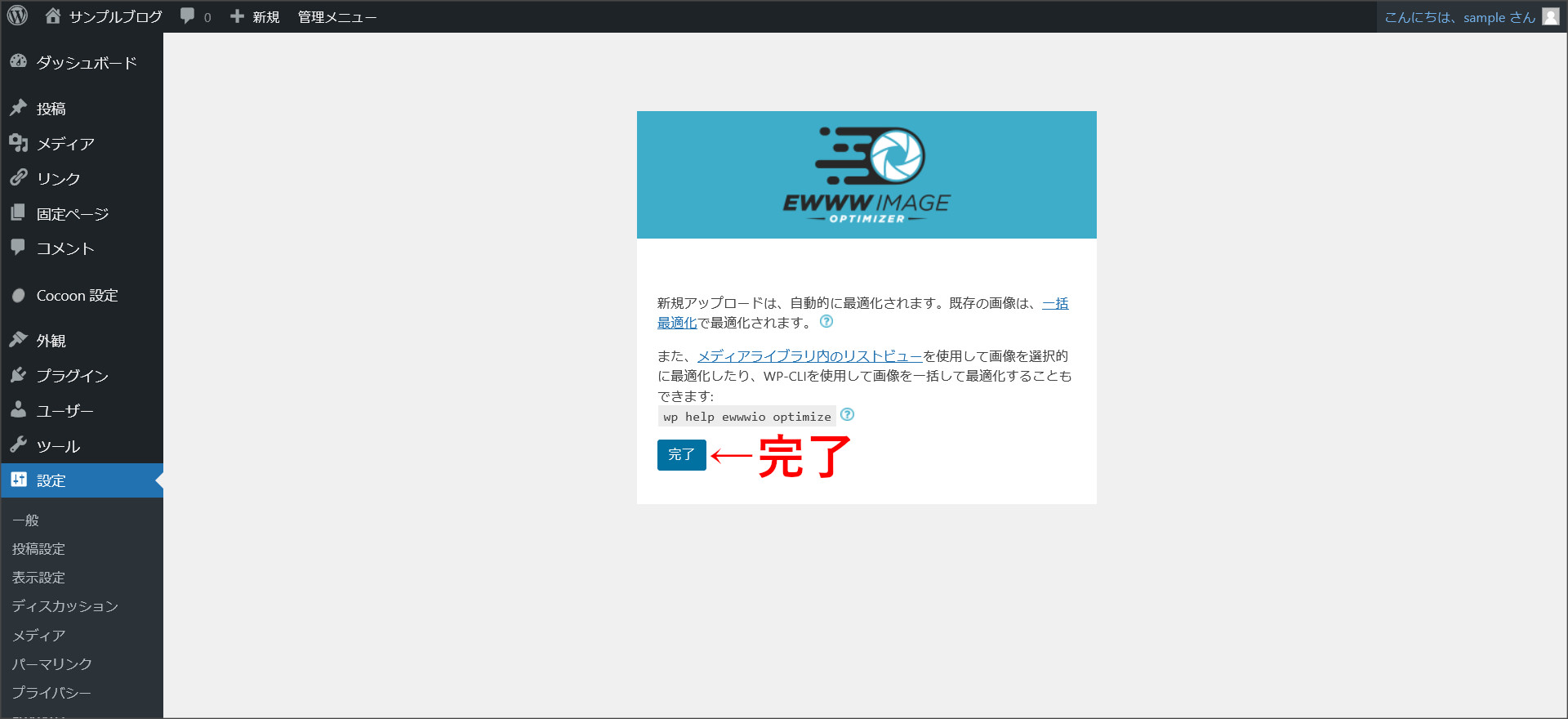The height and width of the screenshot is (719, 1568).
Task: Click help icon next to wp-cli command
Action: click(847, 415)
